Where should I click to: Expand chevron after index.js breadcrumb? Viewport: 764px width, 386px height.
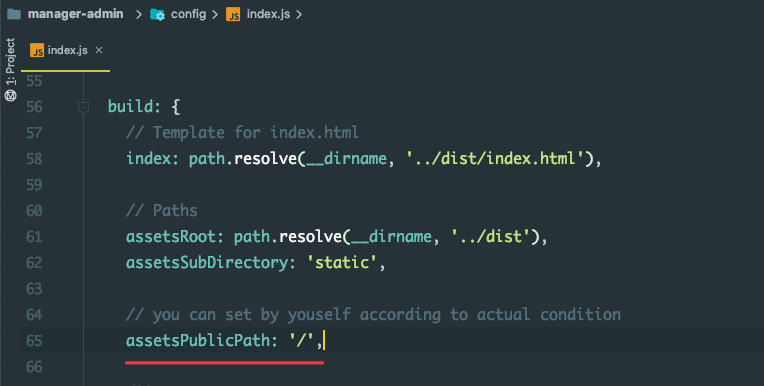299,15
